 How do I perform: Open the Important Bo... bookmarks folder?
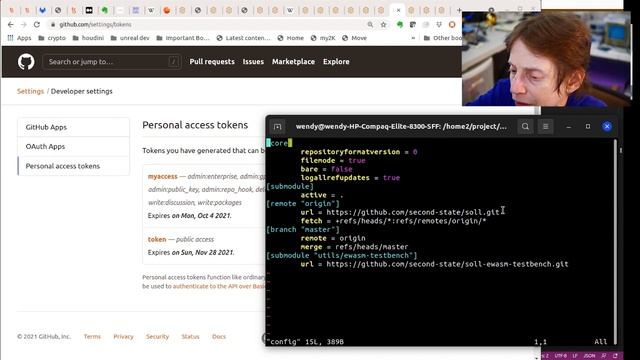click(x=182, y=38)
